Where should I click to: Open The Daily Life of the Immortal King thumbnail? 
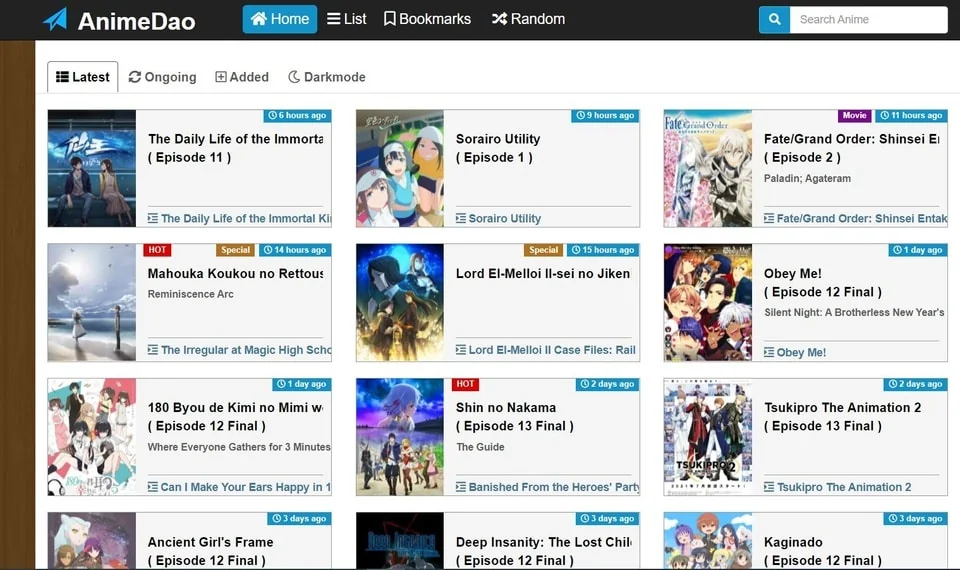tap(92, 168)
